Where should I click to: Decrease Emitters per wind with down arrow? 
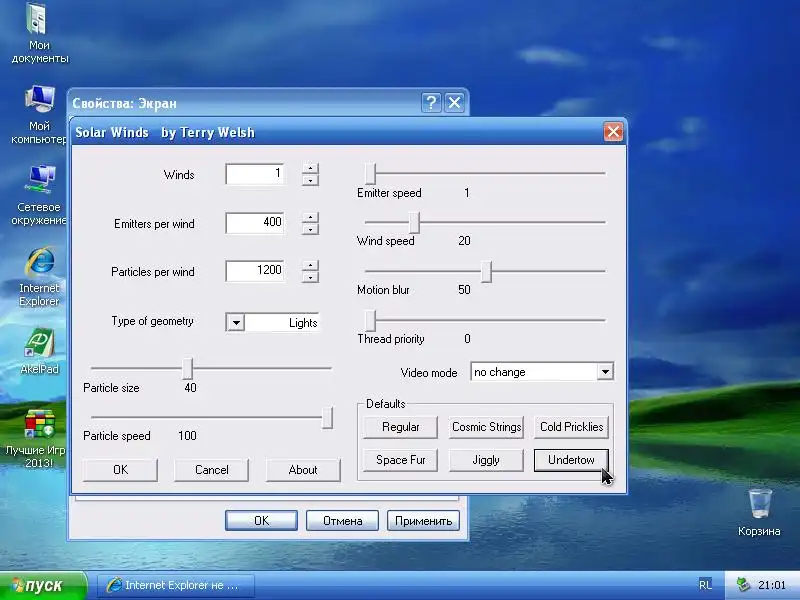pyautogui.click(x=310, y=229)
